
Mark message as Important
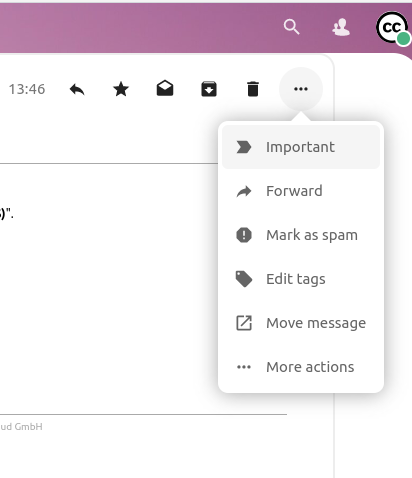pos(301,147)
